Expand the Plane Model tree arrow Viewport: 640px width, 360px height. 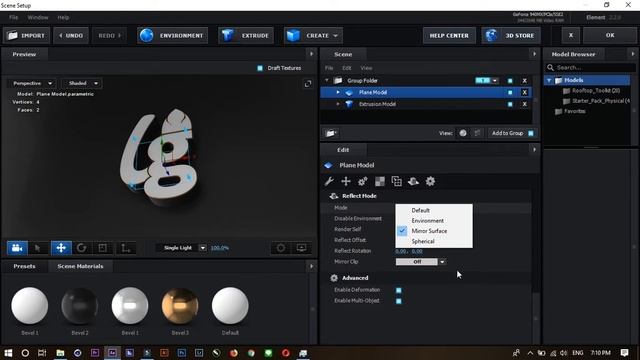coord(338,92)
